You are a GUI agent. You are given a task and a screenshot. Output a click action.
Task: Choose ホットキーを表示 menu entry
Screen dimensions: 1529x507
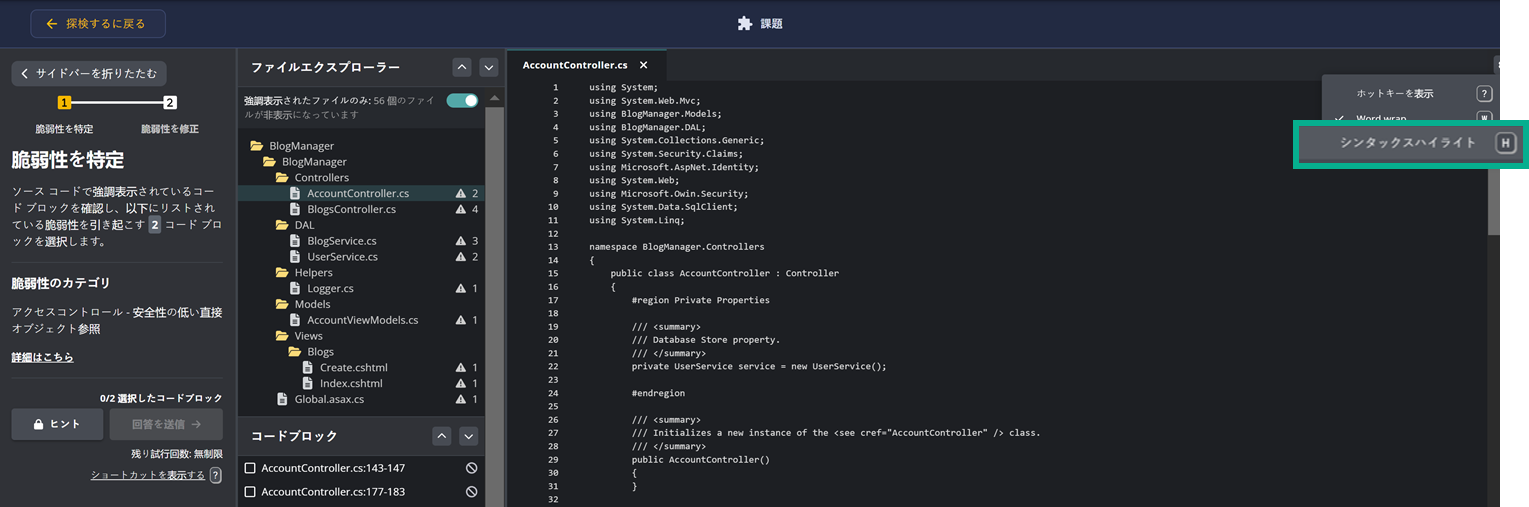coord(1395,93)
